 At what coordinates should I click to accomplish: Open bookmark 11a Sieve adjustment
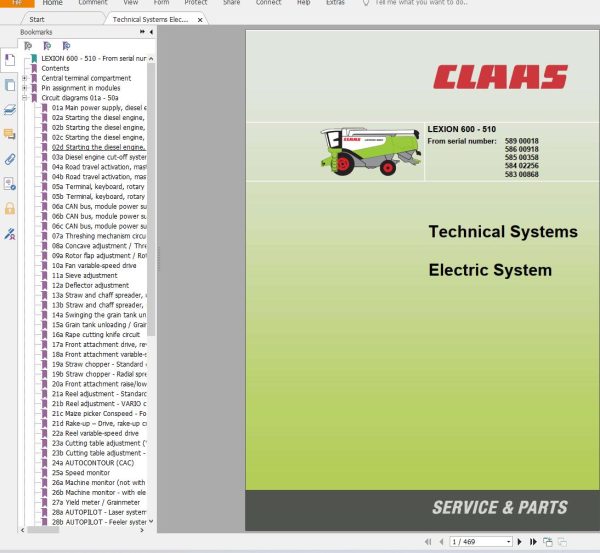[85, 276]
